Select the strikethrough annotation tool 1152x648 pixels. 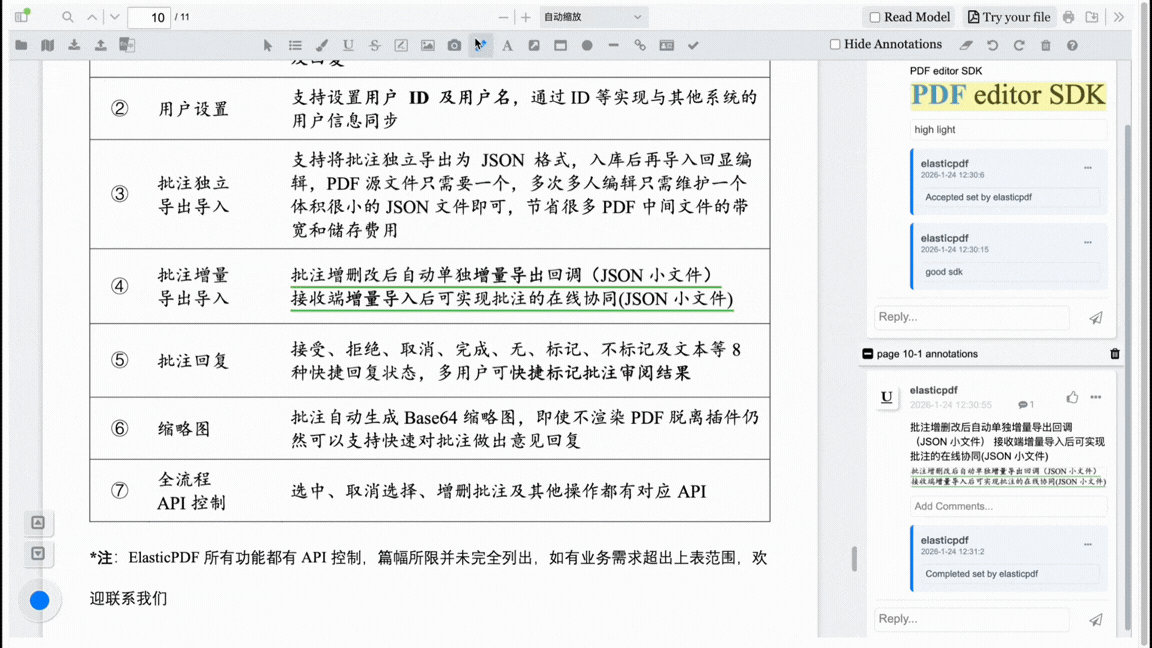click(x=373, y=44)
